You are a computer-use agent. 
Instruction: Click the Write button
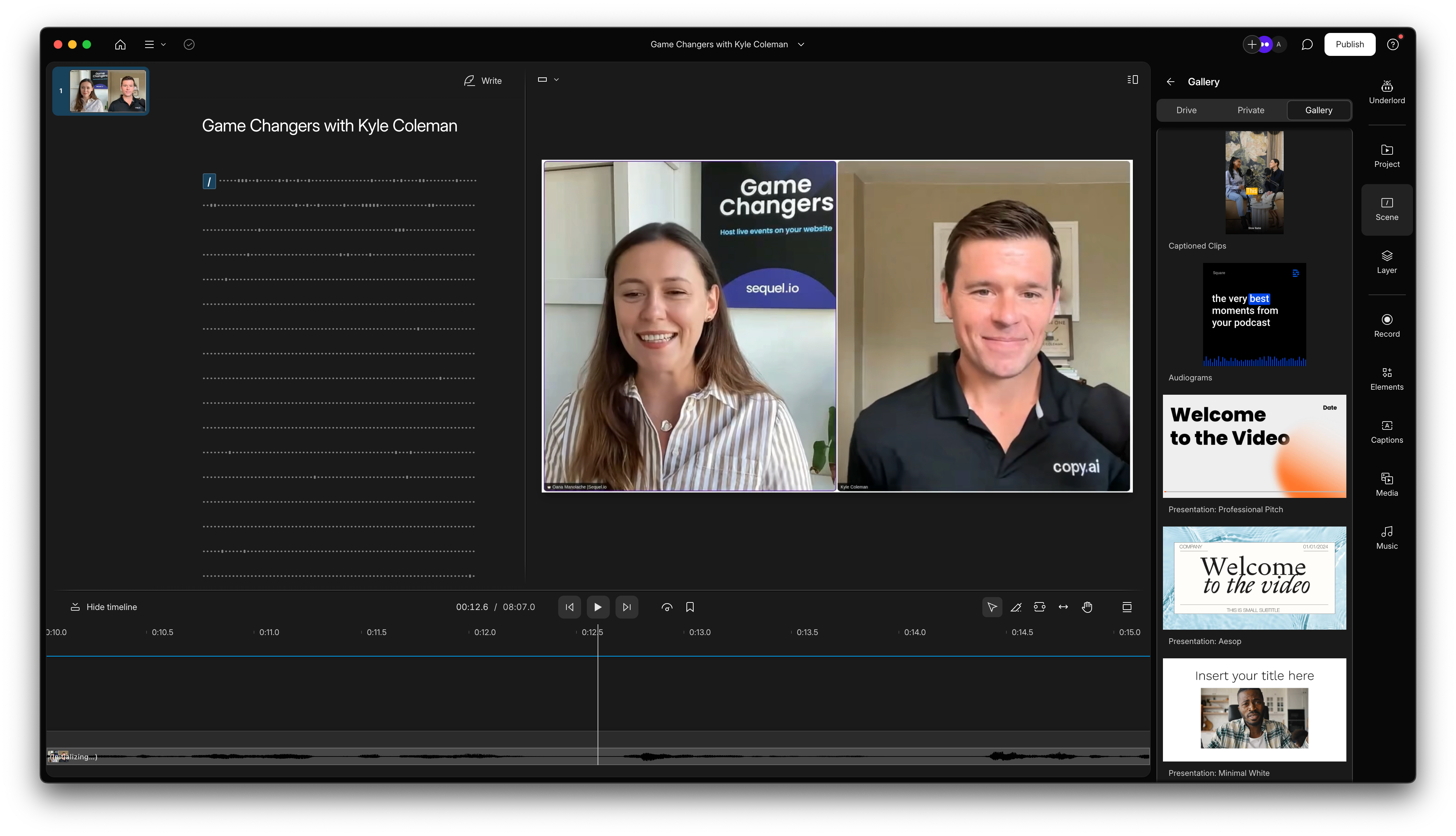coord(483,80)
